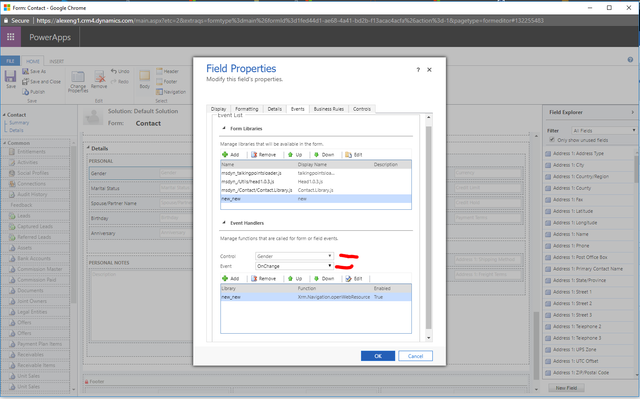Image resolution: width=640 pixels, height=399 pixels.
Task: Switch to the Formatting tab
Action: (x=247, y=109)
